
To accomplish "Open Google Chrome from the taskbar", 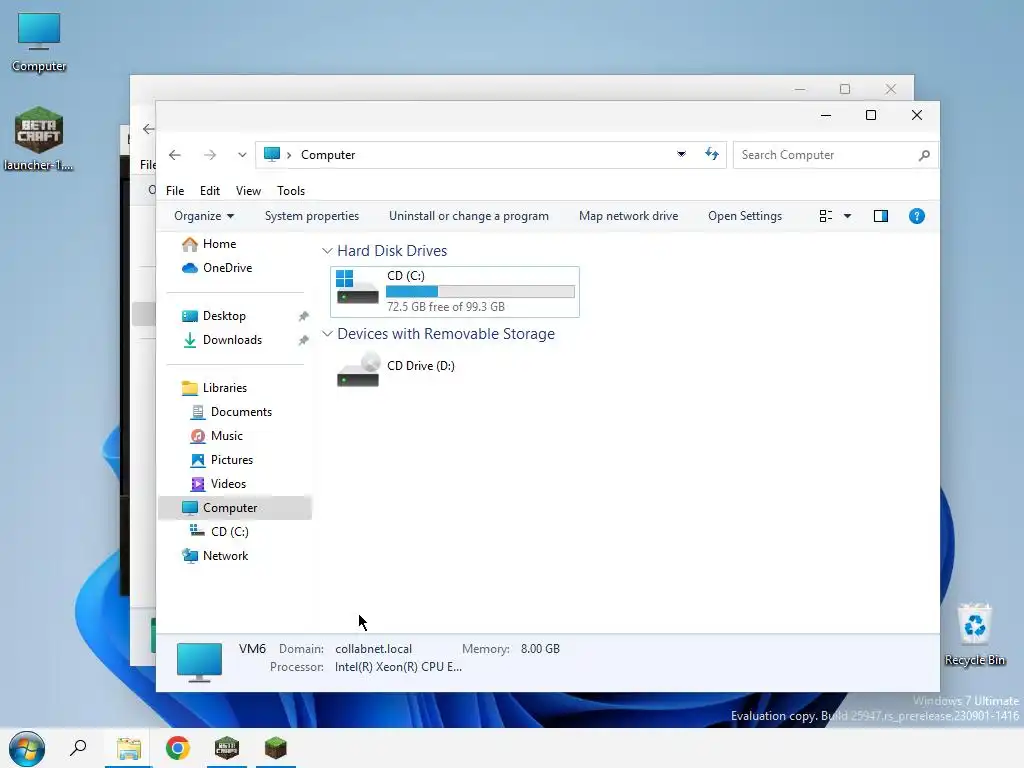I will tap(178, 748).
